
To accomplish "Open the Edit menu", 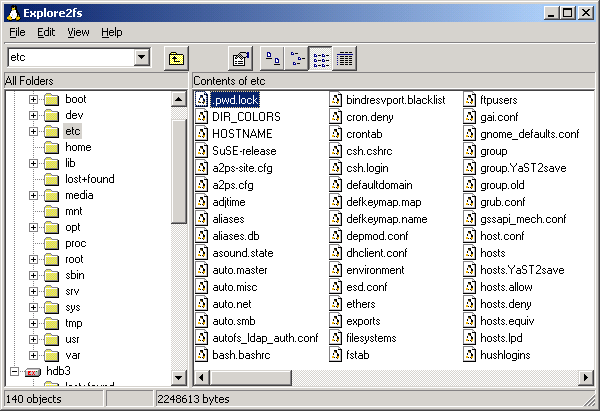I will (46, 33).
